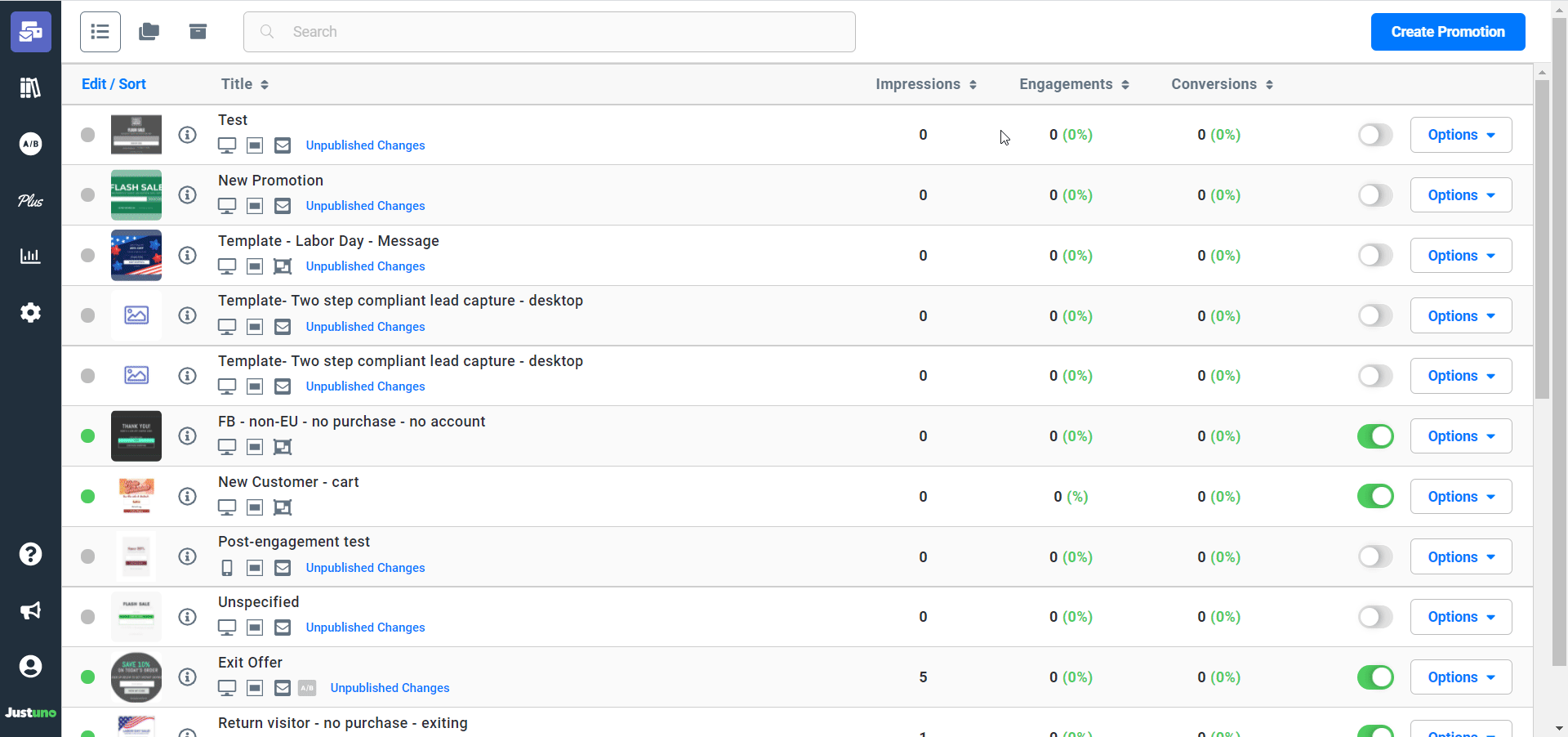Sort by Conversions column header
Screen dimensions: 1568x737
pos(1222,84)
